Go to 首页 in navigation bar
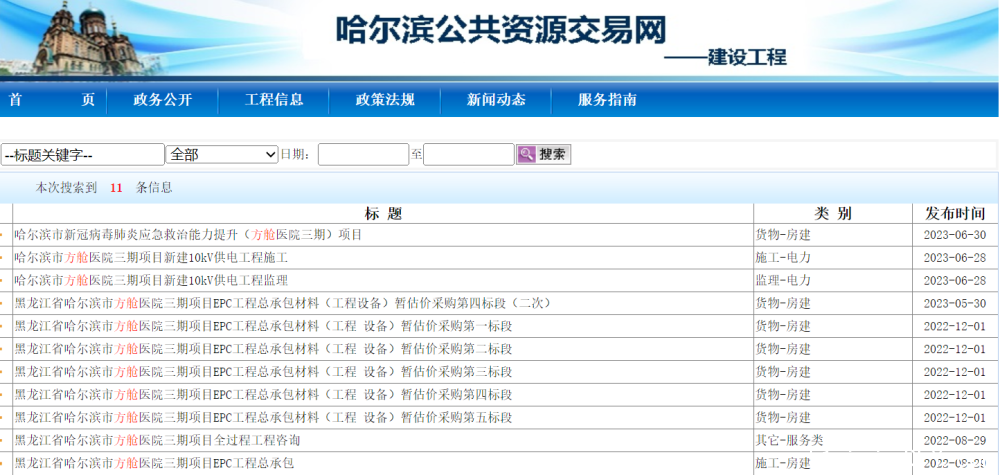Image resolution: width=1000 pixels, height=475 pixels. [52, 100]
